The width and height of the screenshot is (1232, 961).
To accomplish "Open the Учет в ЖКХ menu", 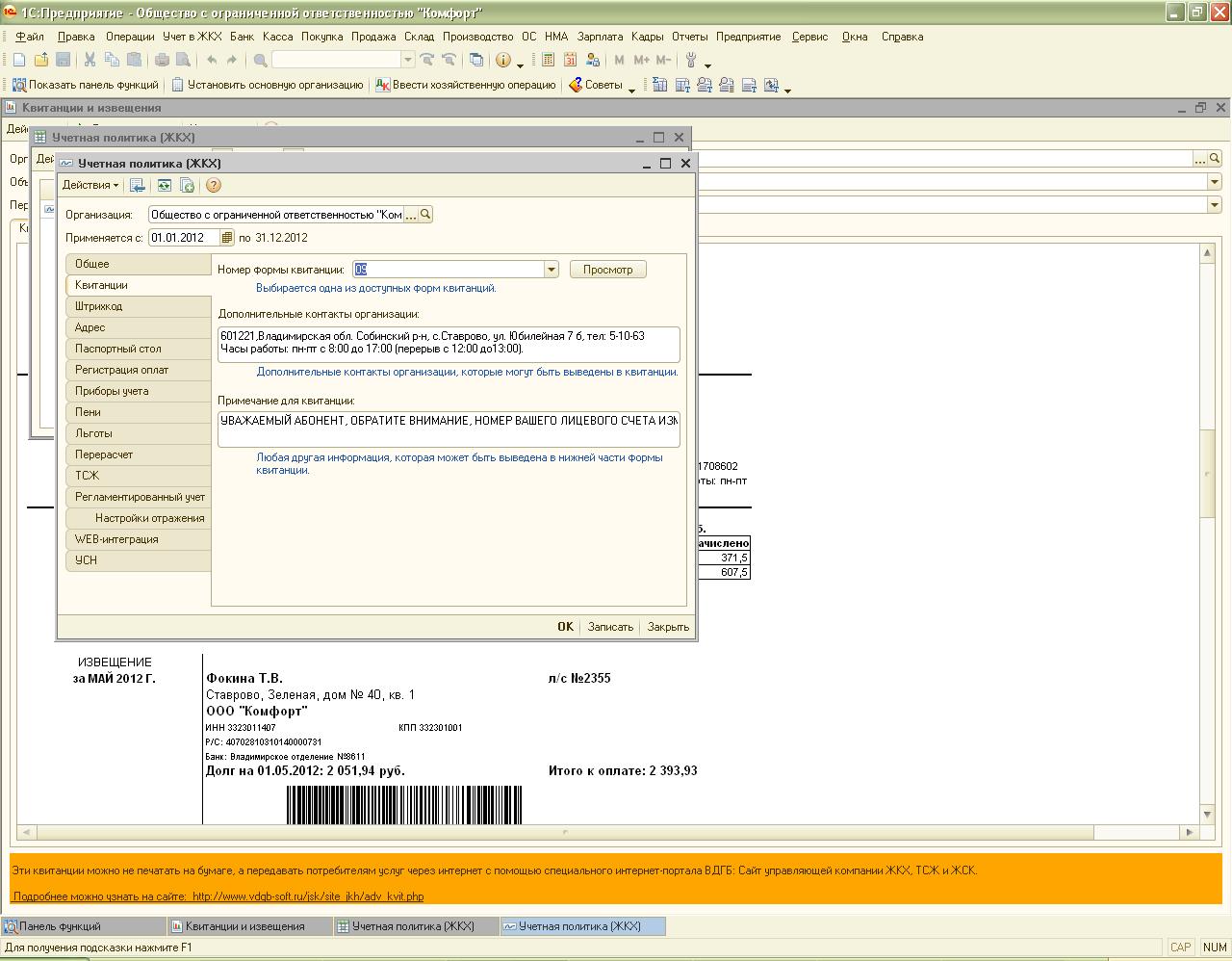I will (x=192, y=37).
